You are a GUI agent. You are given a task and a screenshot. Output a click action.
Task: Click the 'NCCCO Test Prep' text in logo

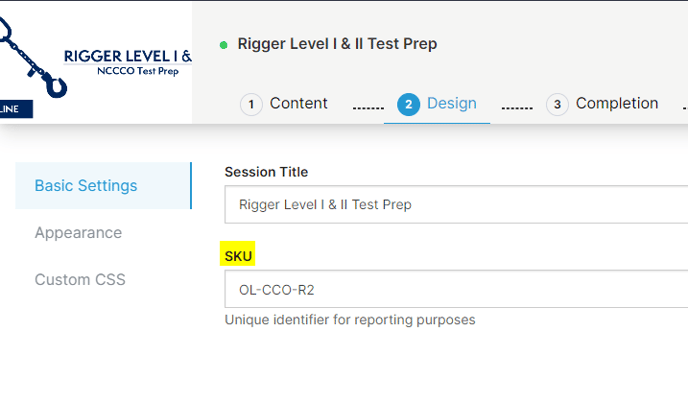coord(137,73)
